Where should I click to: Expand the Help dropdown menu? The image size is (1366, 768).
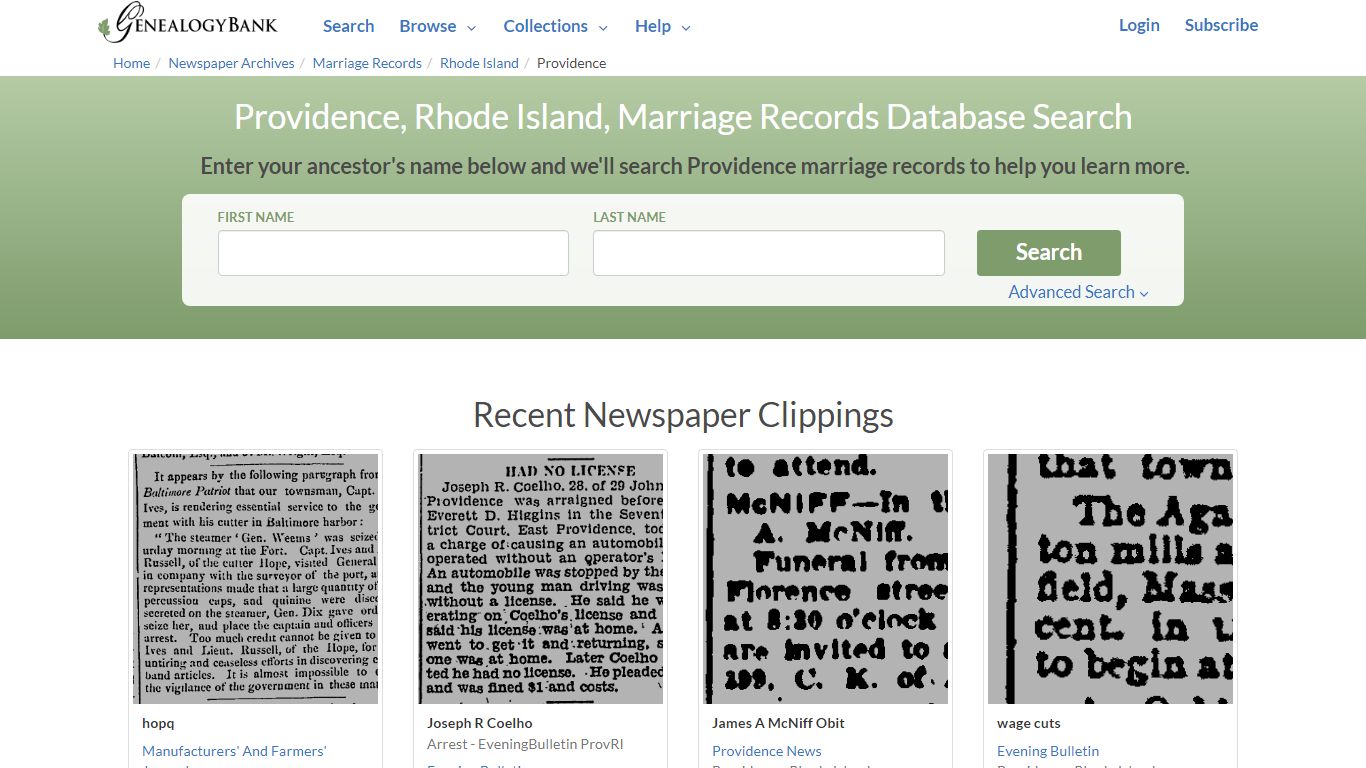pyautogui.click(x=663, y=26)
